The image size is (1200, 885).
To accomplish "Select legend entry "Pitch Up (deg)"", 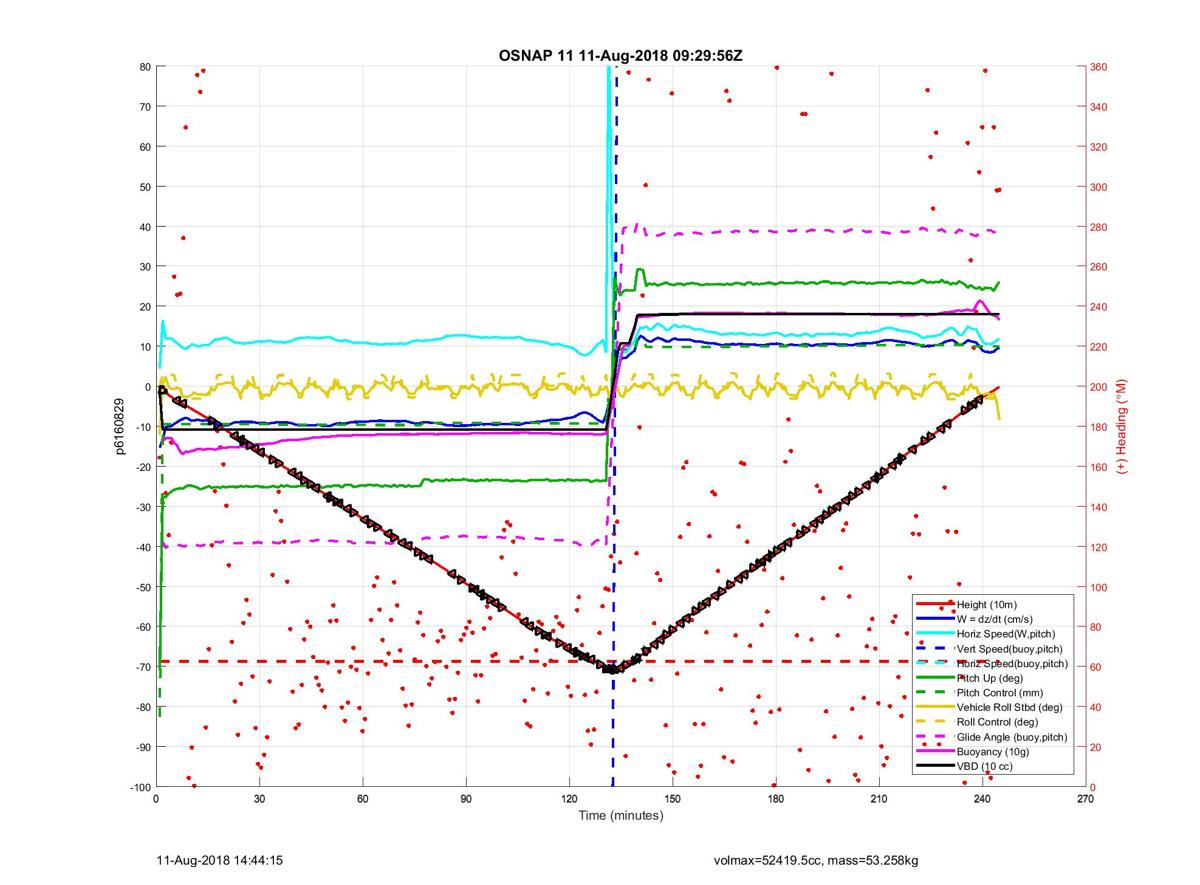I will click(990, 678).
